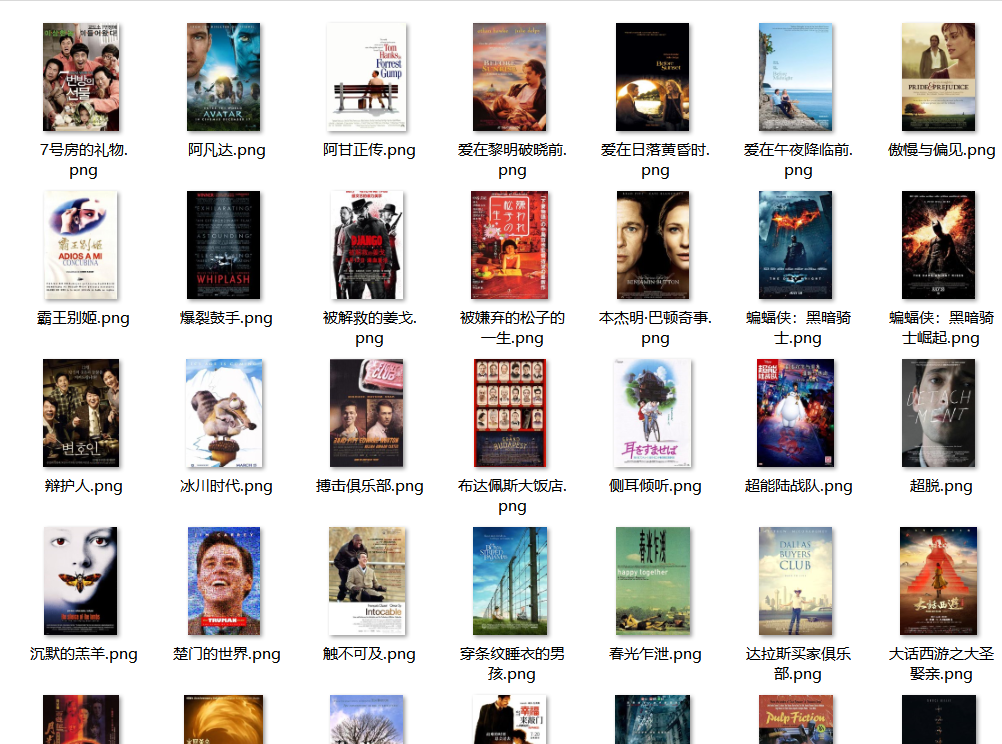This screenshot has height=744, width=1002.
Task: Click the 冰川时代.png file name
Action: point(226,486)
